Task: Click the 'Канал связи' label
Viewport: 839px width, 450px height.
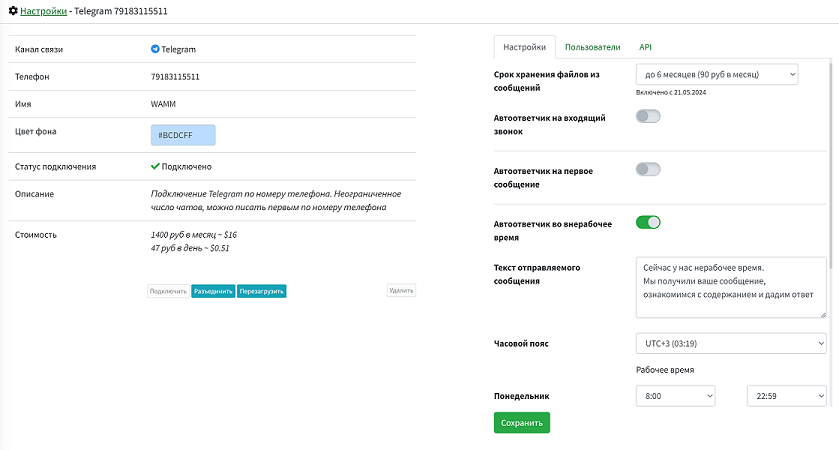Action: pyautogui.click(x=39, y=49)
